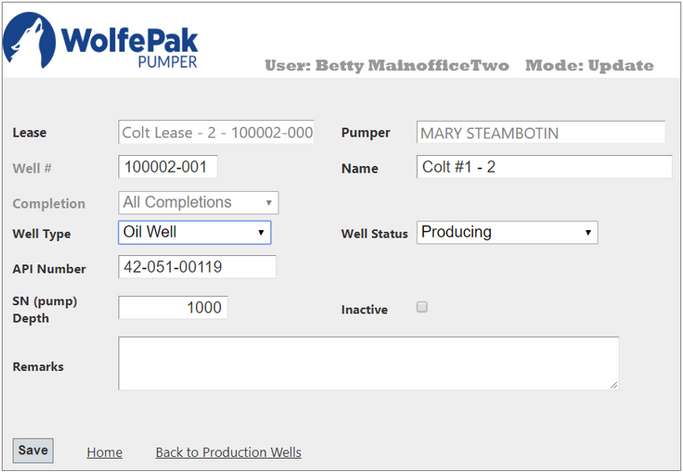Click the Remarks box resize handle
This screenshot has height=472, width=683.
613,385
